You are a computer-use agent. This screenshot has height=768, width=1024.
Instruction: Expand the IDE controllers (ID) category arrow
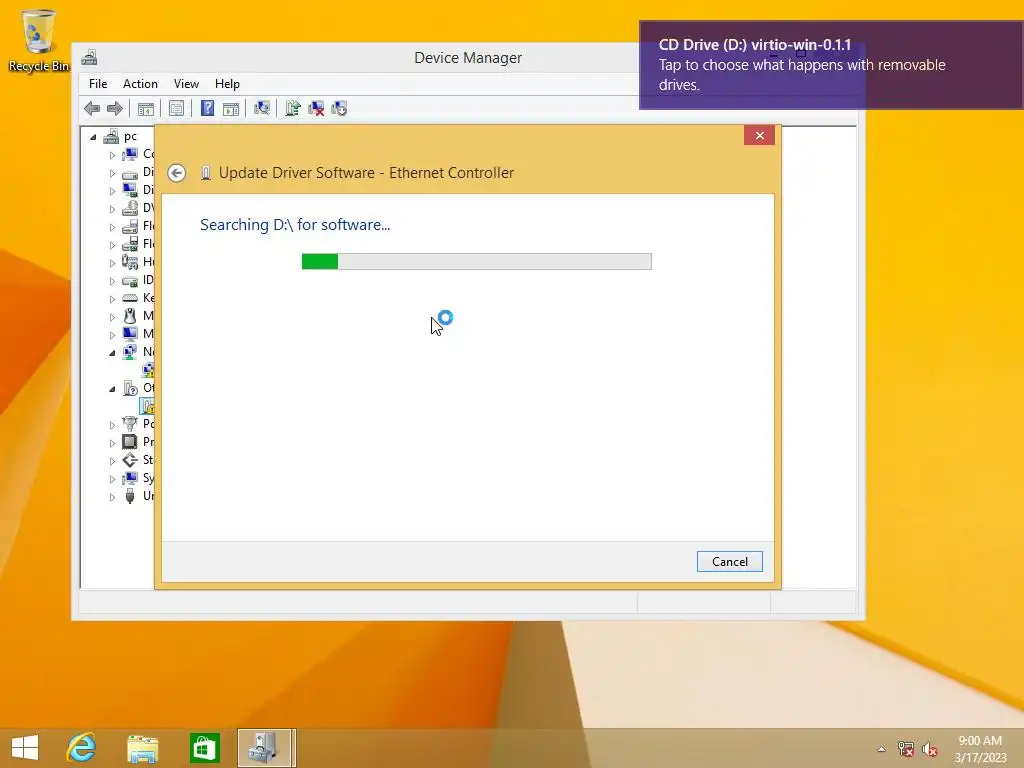tap(112, 281)
